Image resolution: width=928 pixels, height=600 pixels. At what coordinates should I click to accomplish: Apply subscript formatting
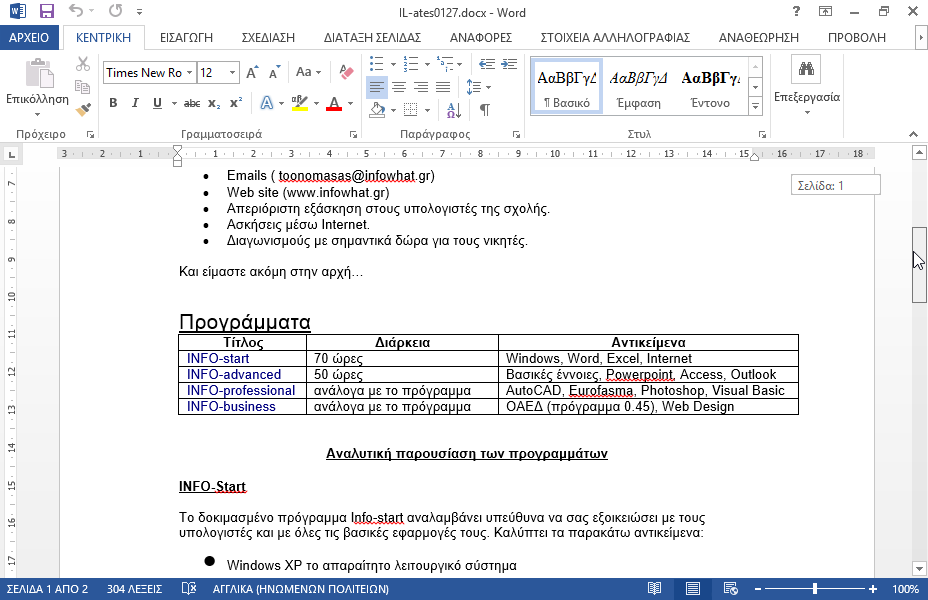click(x=214, y=104)
